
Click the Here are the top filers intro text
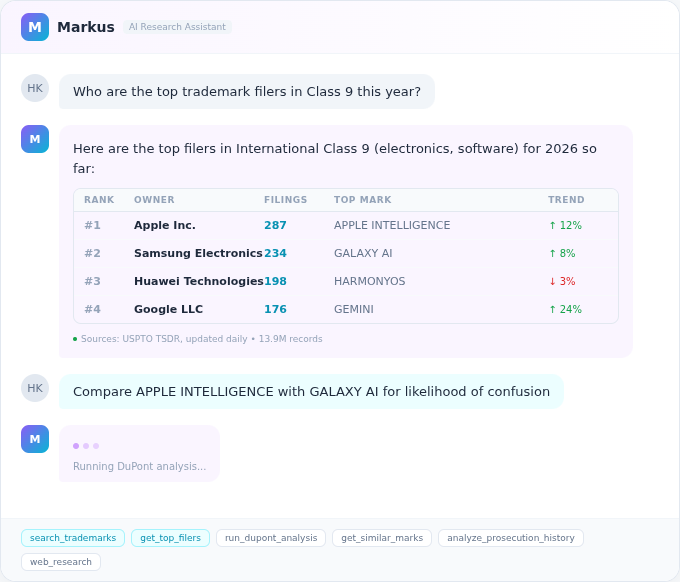click(x=334, y=158)
